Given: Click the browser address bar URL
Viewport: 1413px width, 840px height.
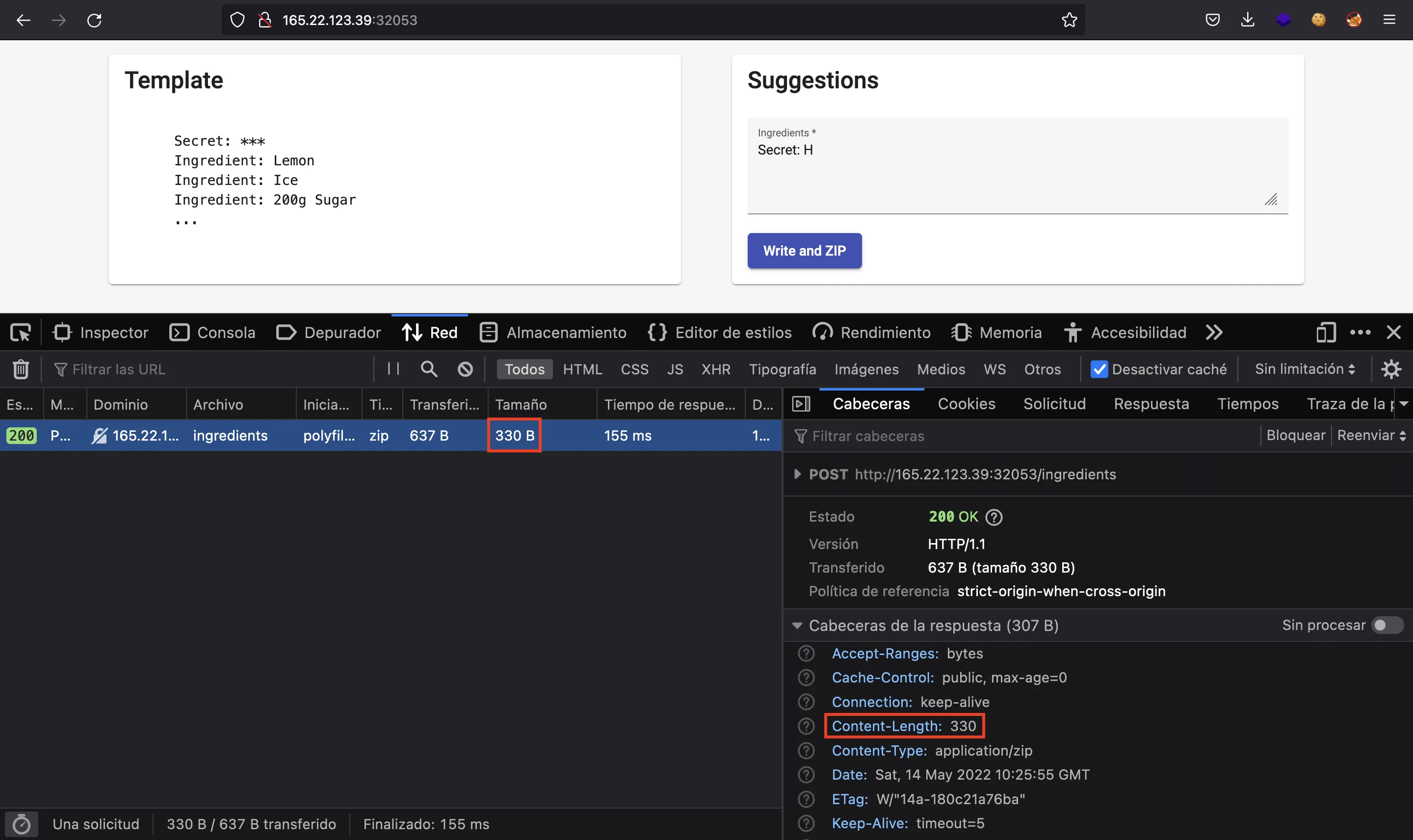Looking at the screenshot, I should point(349,21).
